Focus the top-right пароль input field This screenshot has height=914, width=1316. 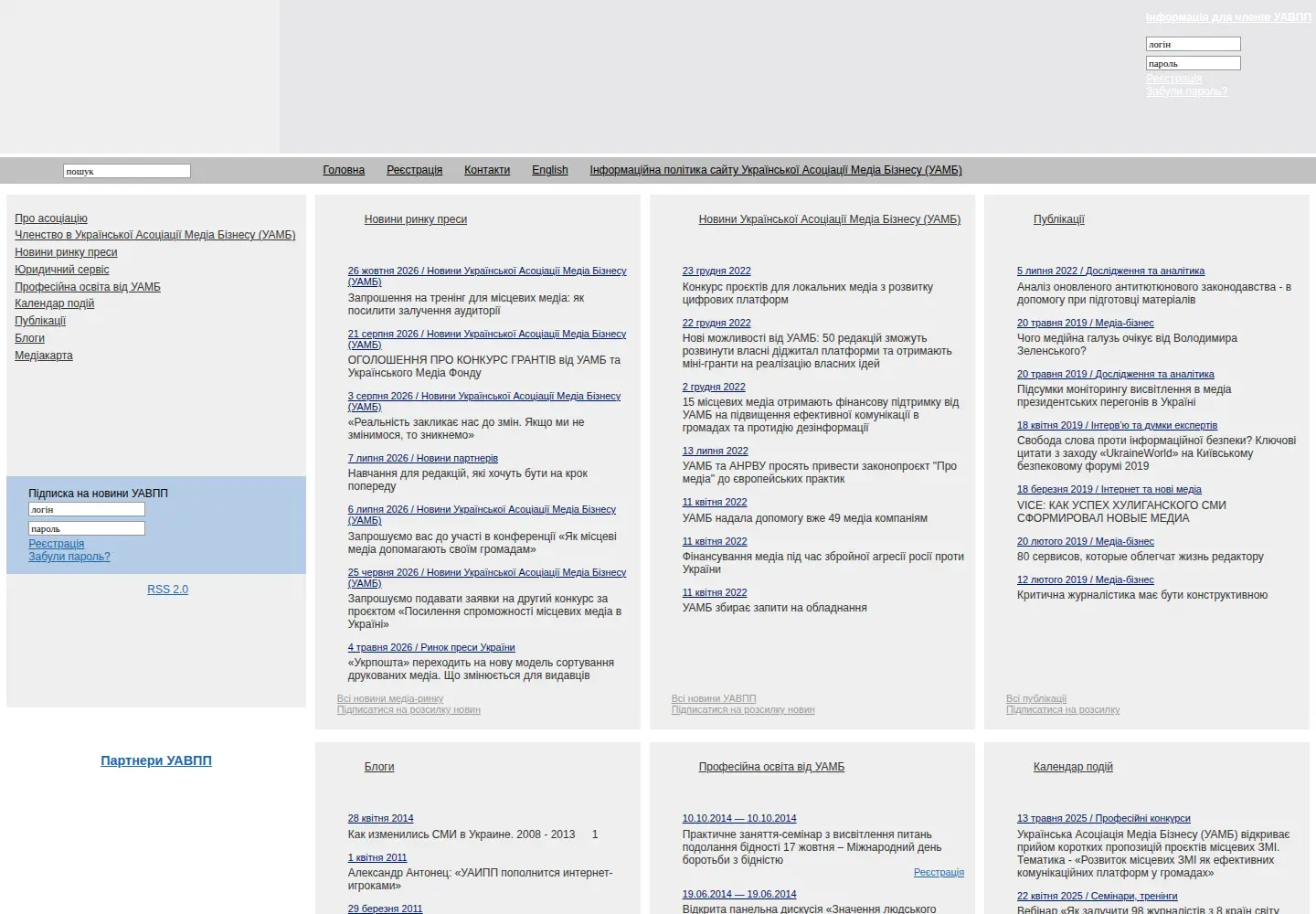(1193, 63)
